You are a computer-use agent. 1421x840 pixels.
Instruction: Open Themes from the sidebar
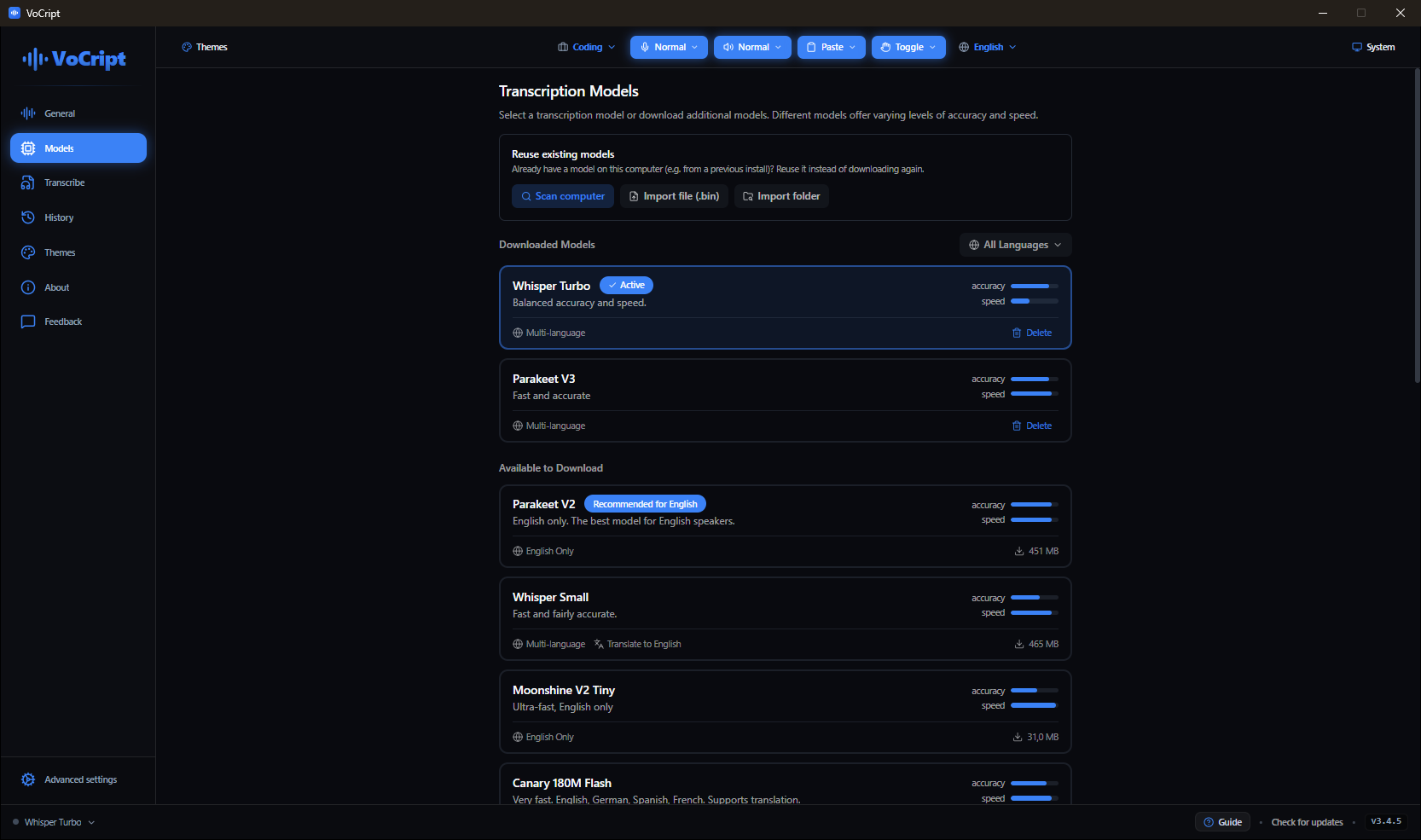[78, 252]
